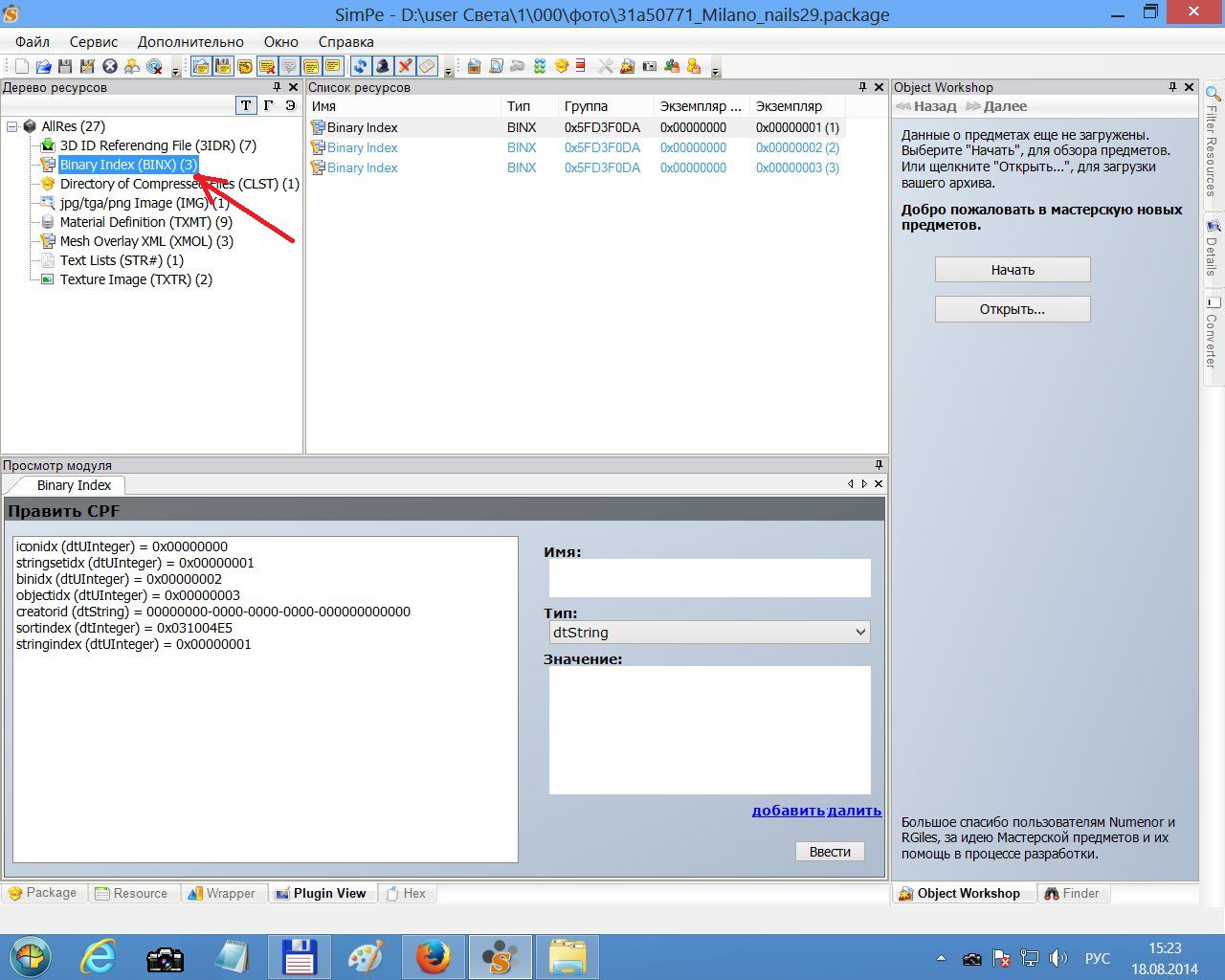Click the brown package box toolbar icon
Image resolution: width=1225 pixels, height=980 pixels.
pos(474,66)
